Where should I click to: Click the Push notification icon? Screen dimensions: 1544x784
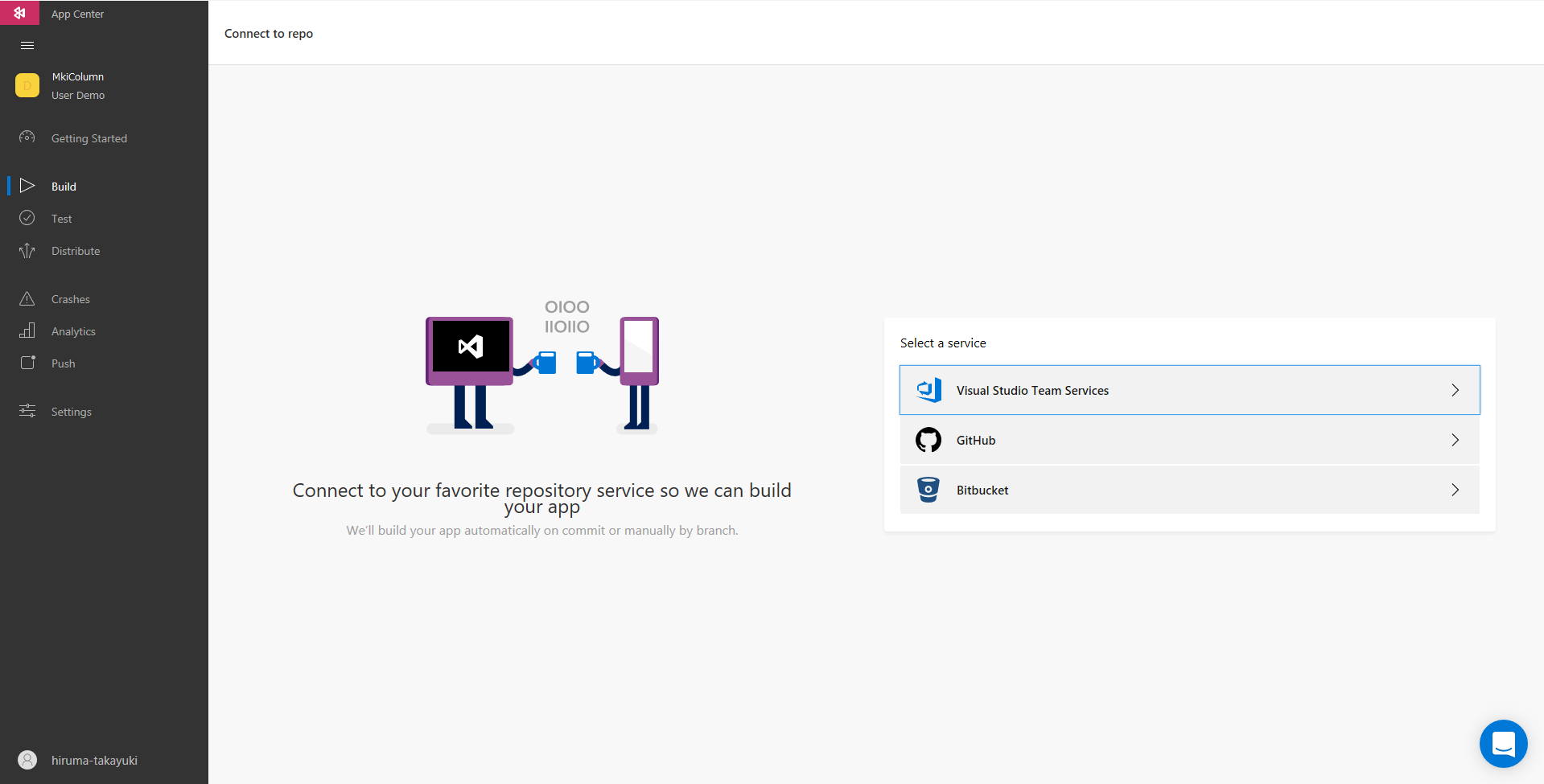(27, 363)
